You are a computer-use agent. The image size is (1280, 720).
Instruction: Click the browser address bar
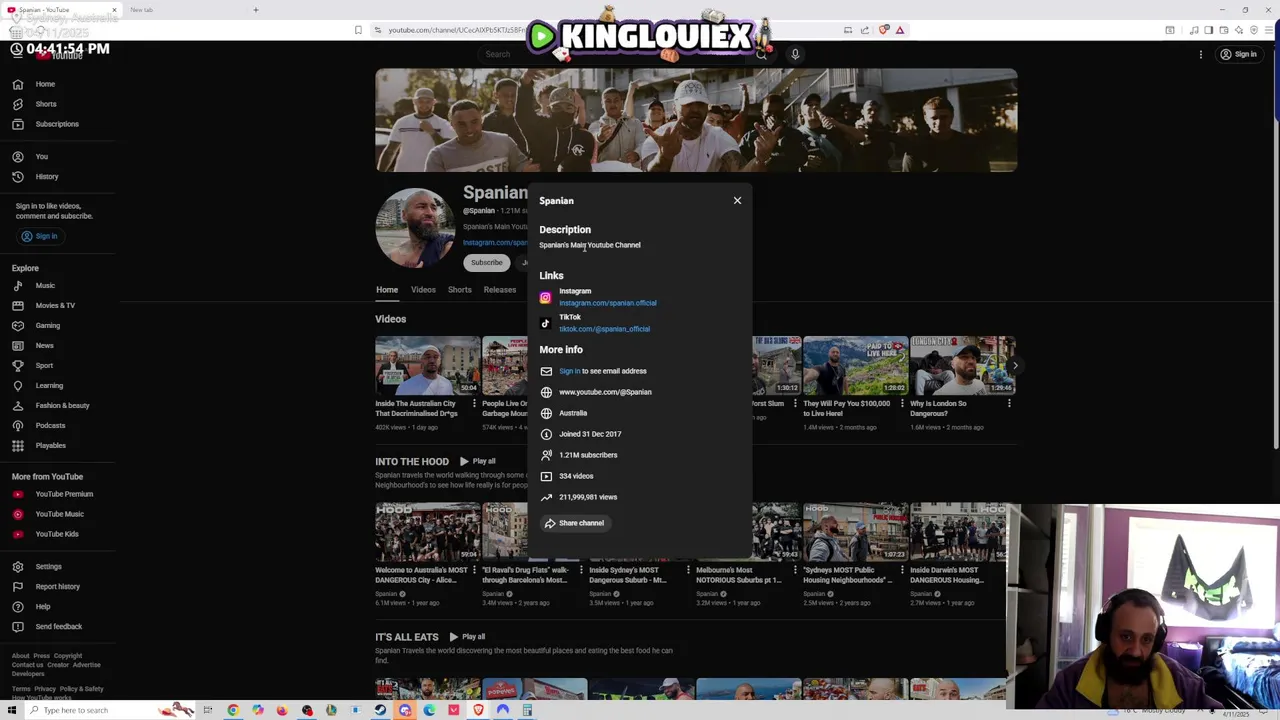455,30
